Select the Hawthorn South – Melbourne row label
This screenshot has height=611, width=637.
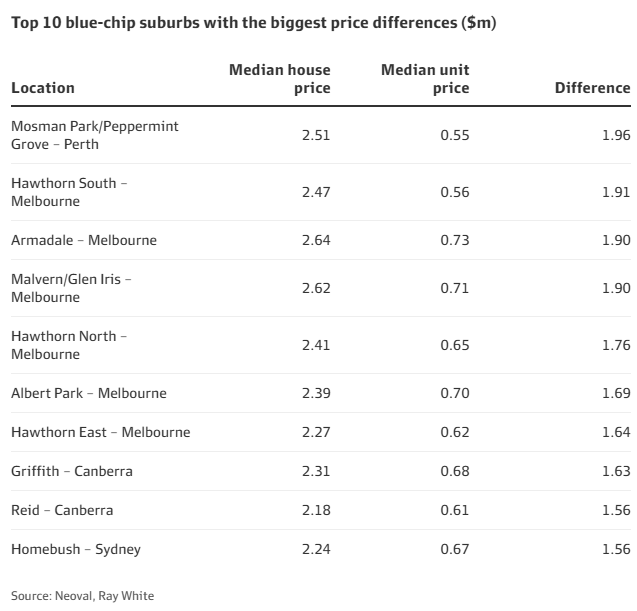click(69, 192)
